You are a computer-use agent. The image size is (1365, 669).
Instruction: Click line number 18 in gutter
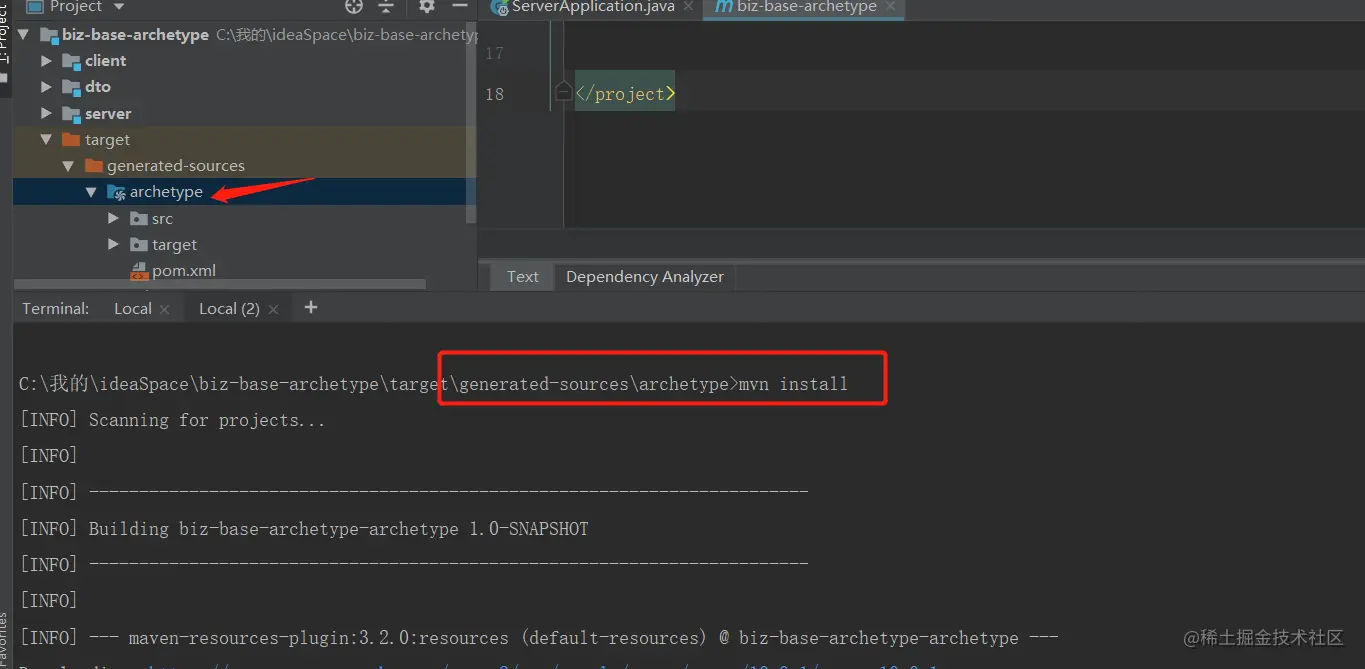[494, 94]
